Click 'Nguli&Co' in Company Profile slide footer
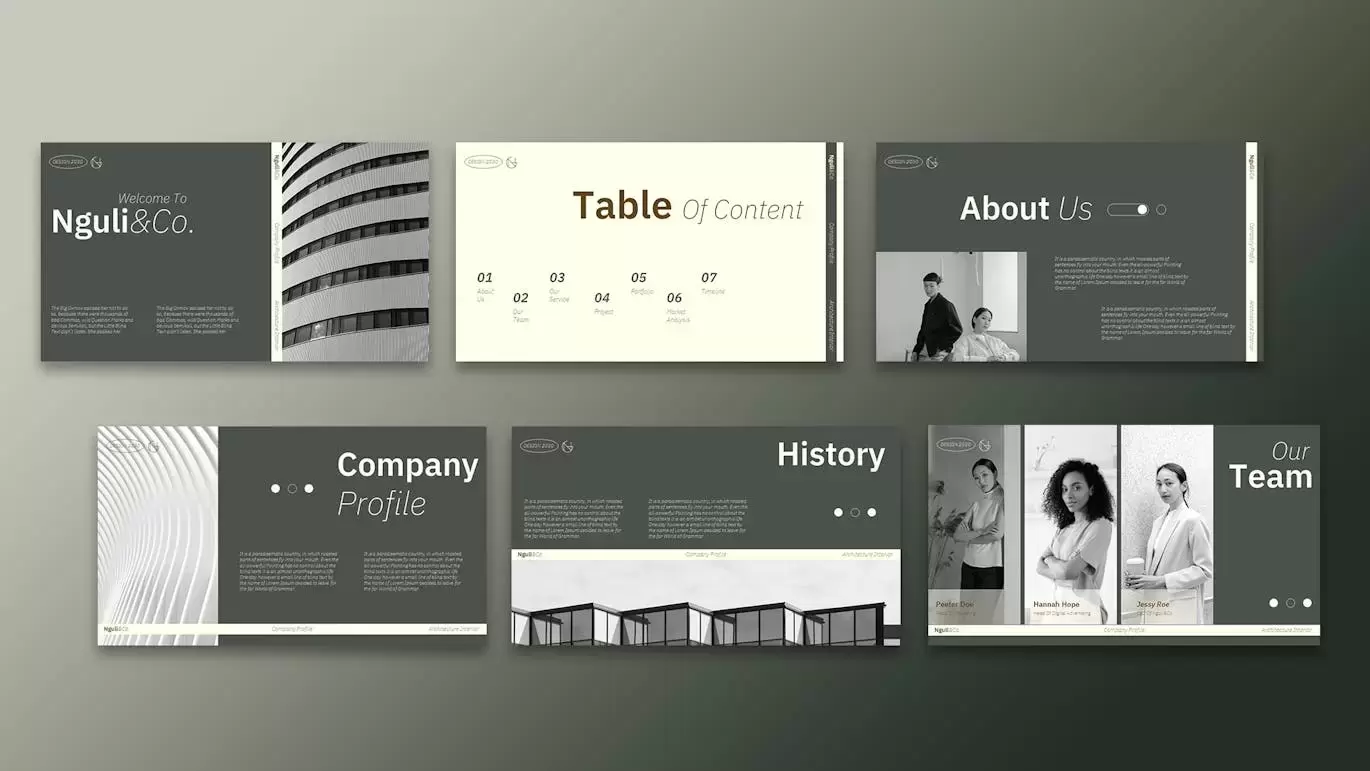The image size is (1370, 771). [116, 629]
